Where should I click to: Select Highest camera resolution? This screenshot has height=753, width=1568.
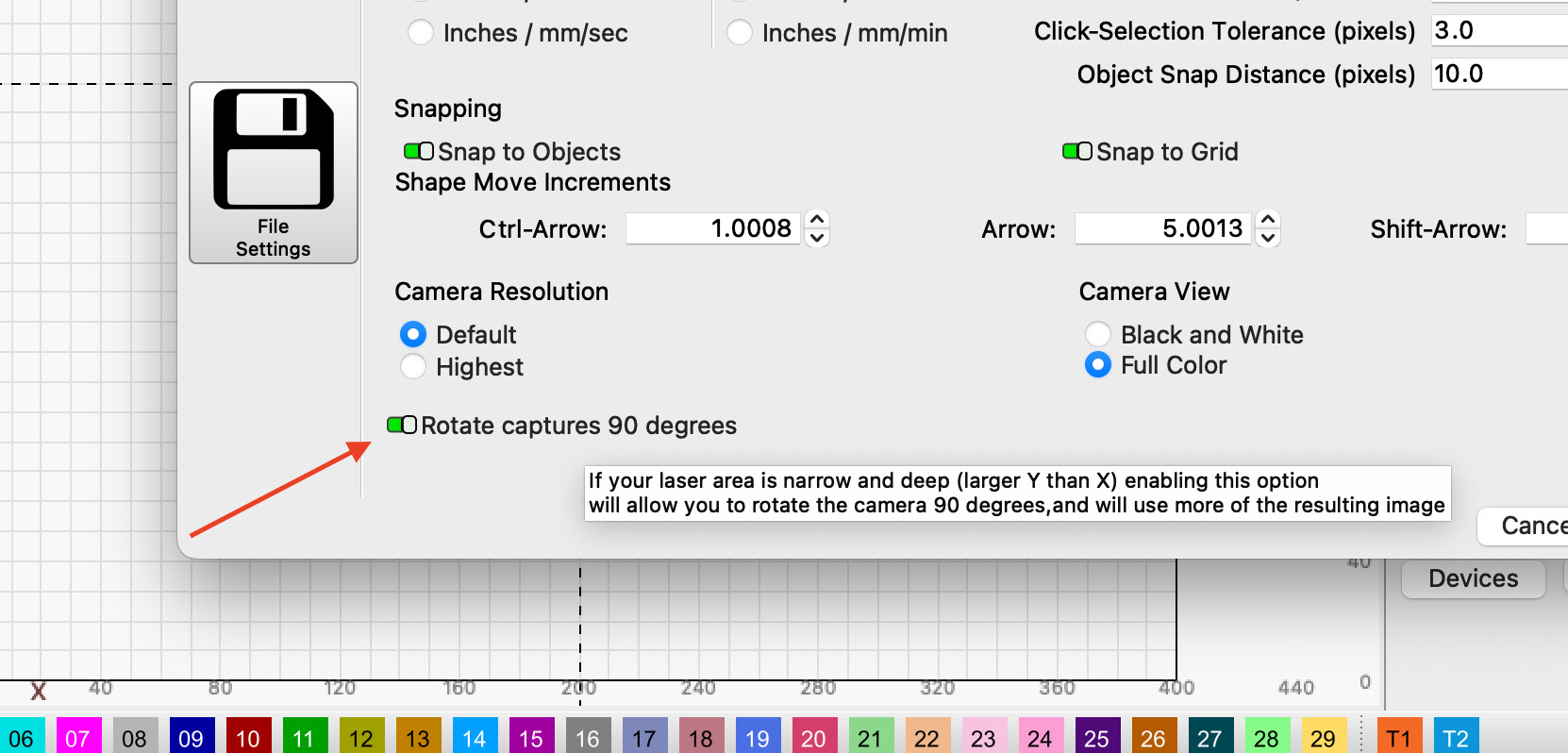click(x=413, y=366)
